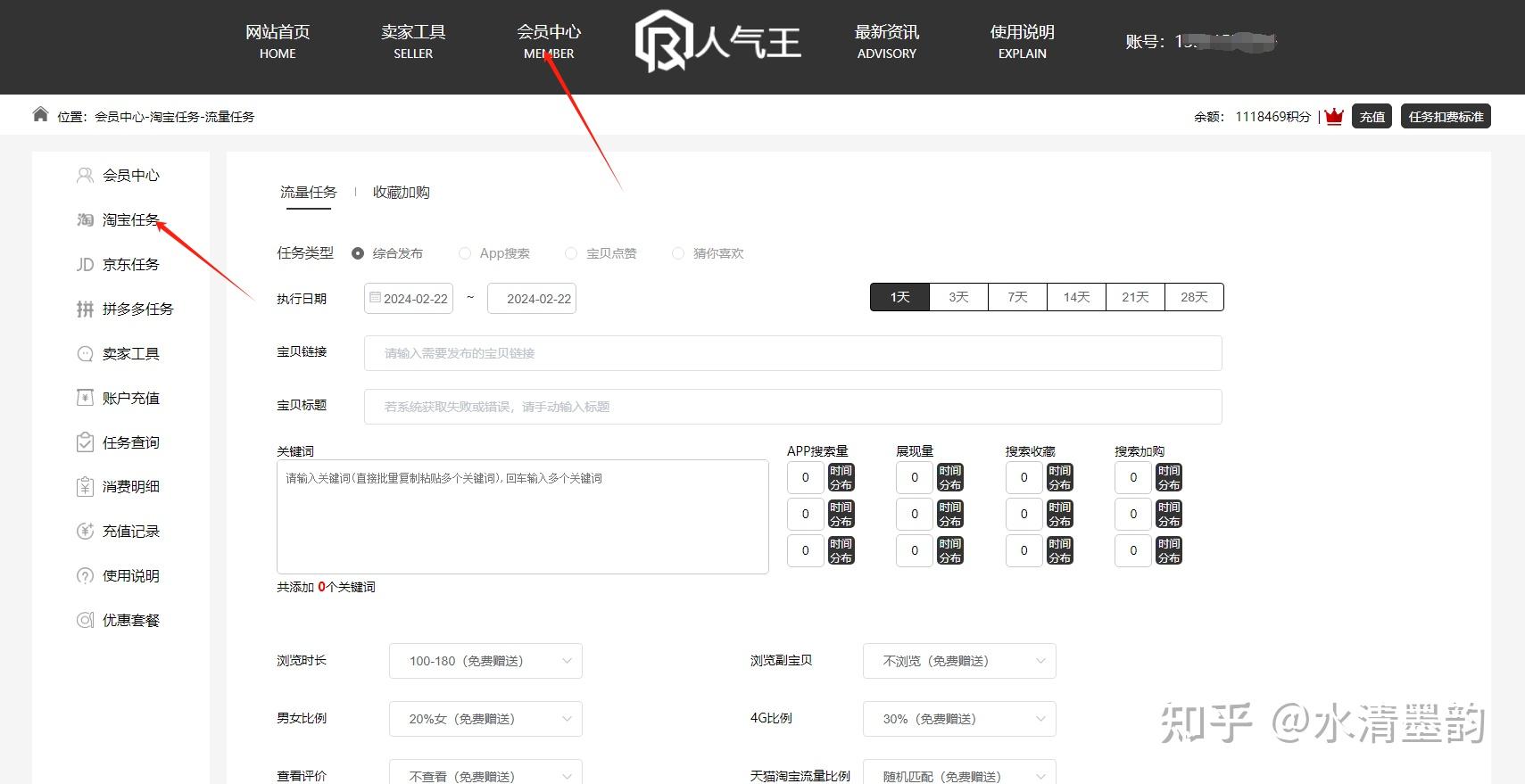Open the end date picker field

[532, 299]
